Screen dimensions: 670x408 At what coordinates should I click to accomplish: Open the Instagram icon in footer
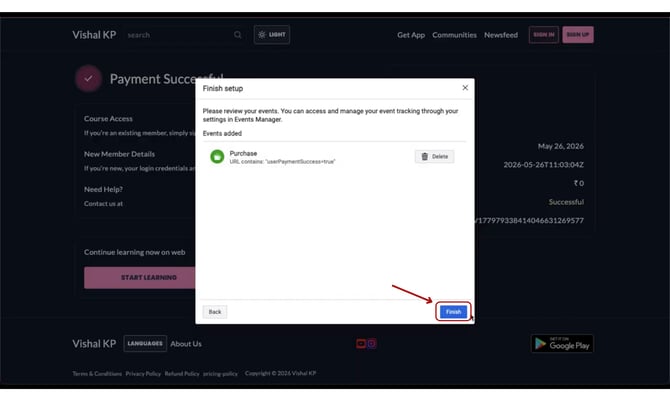point(372,343)
